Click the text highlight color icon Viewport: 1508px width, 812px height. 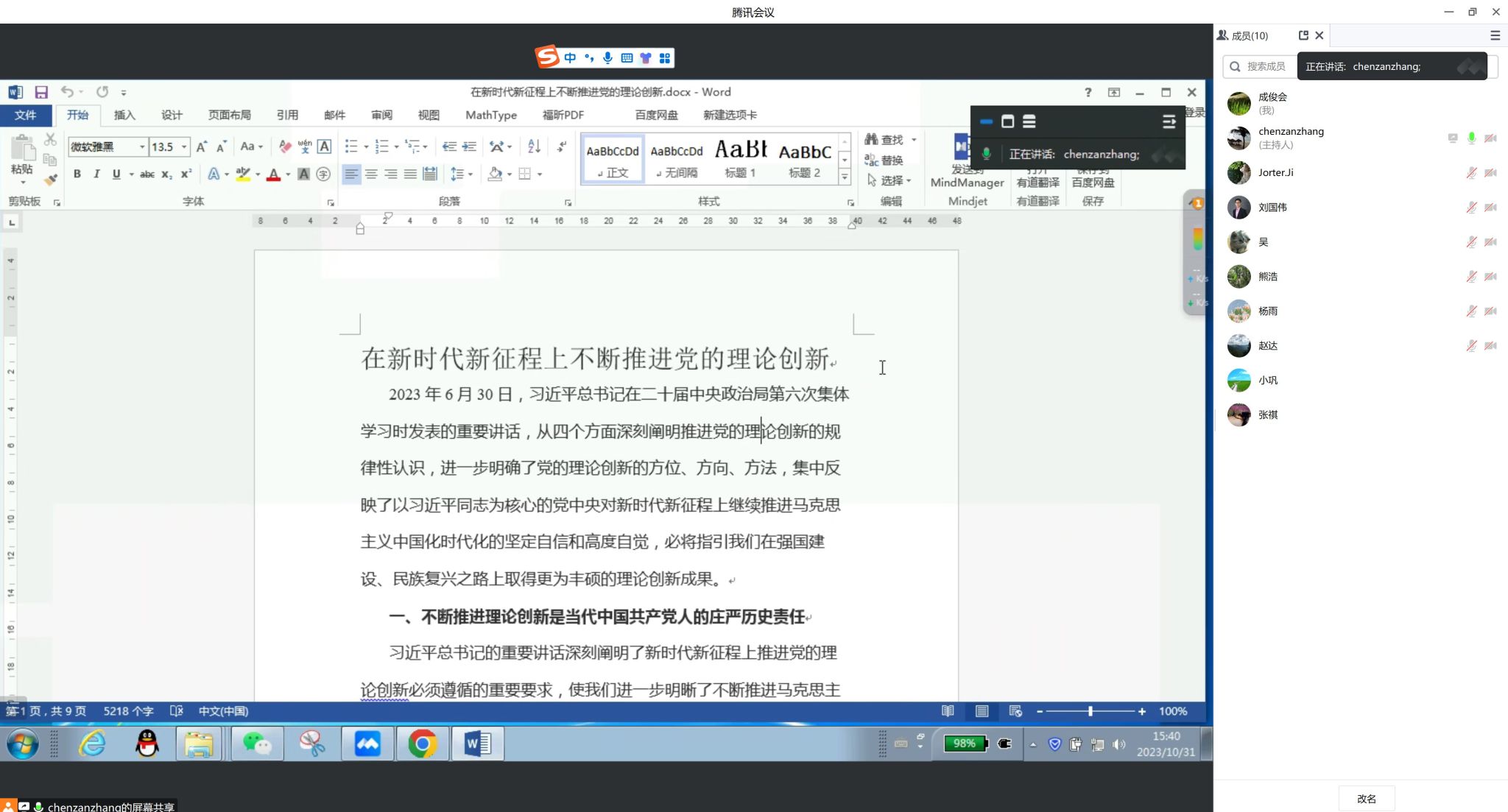[x=243, y=174]
